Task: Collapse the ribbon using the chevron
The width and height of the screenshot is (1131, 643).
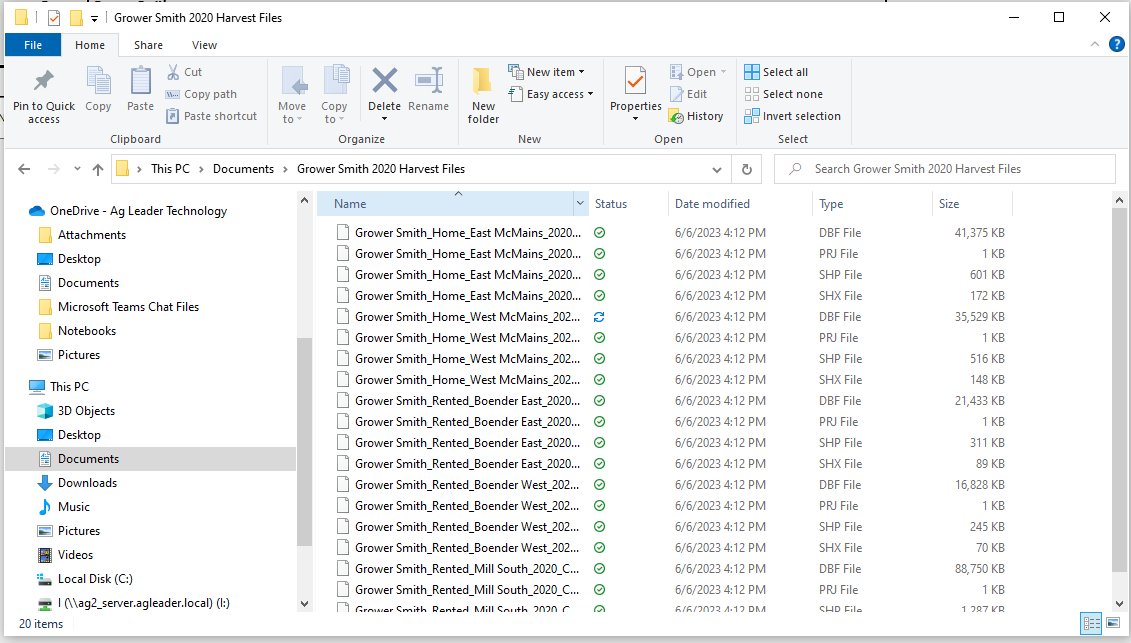Action: click(x=1095, y=44)
